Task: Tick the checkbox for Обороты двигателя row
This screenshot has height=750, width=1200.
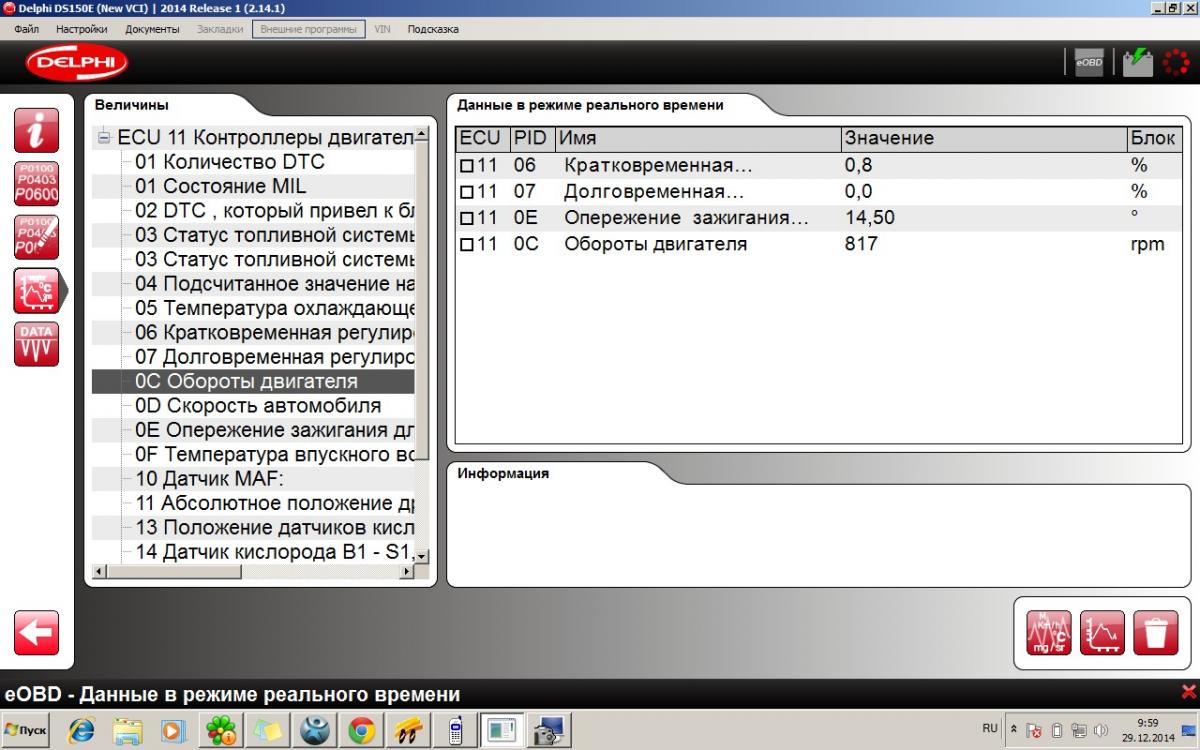Action: (466, 245)
